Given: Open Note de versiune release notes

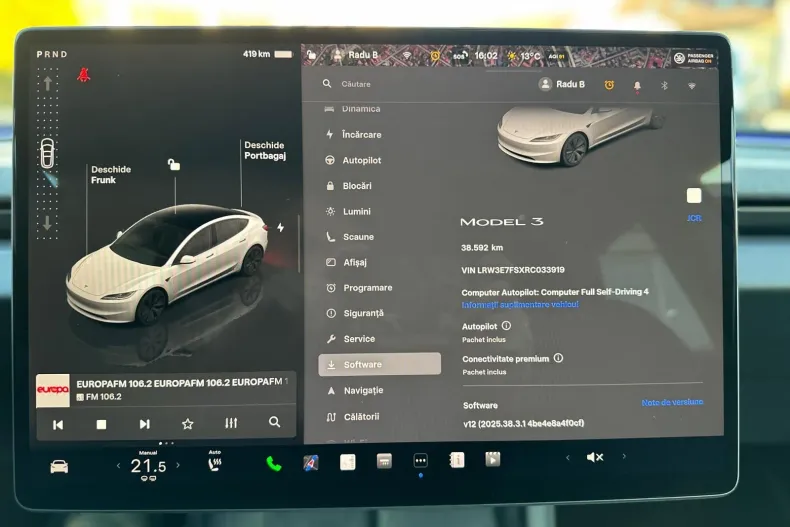Looking at the screenshot, I should (672, 402).
